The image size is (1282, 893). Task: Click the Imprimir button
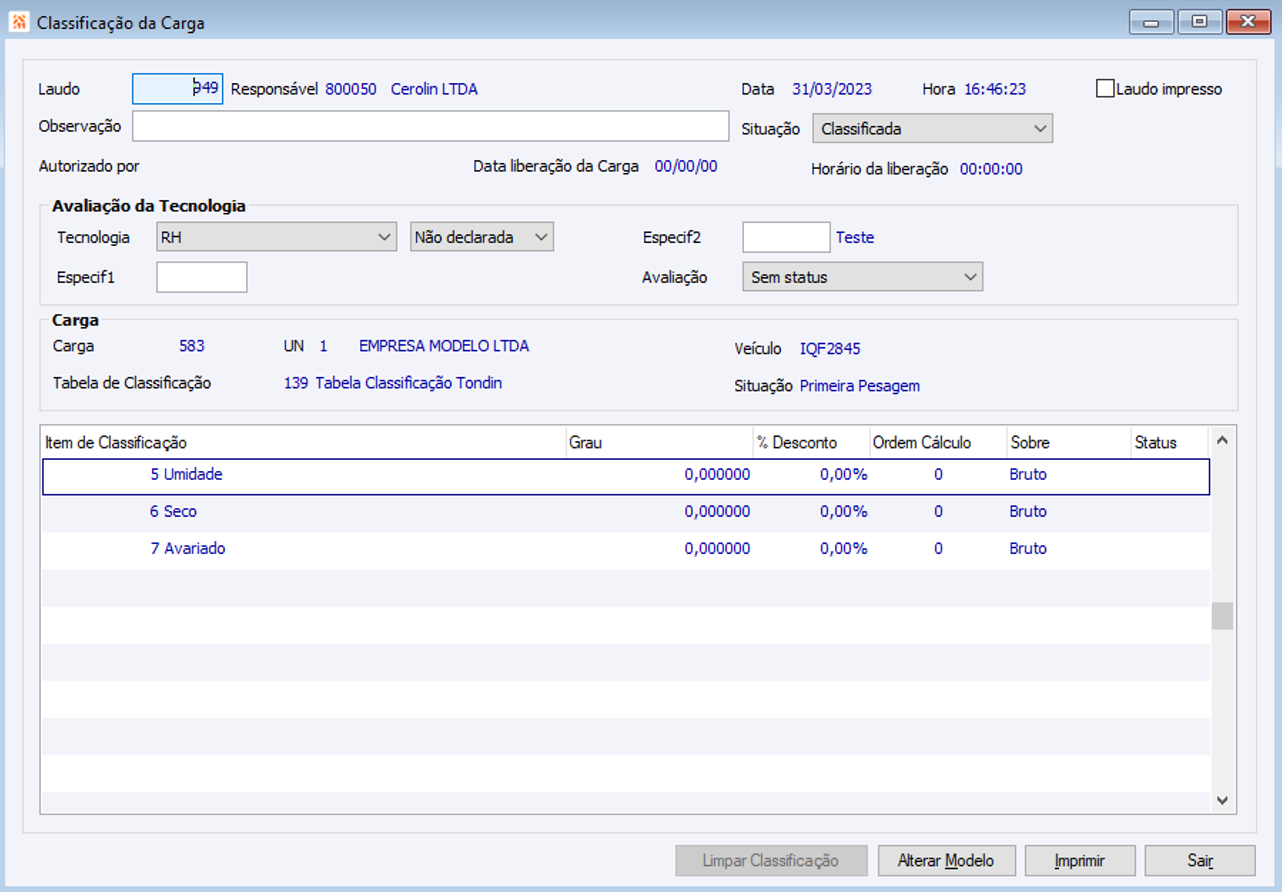[x=1079, y=861]
